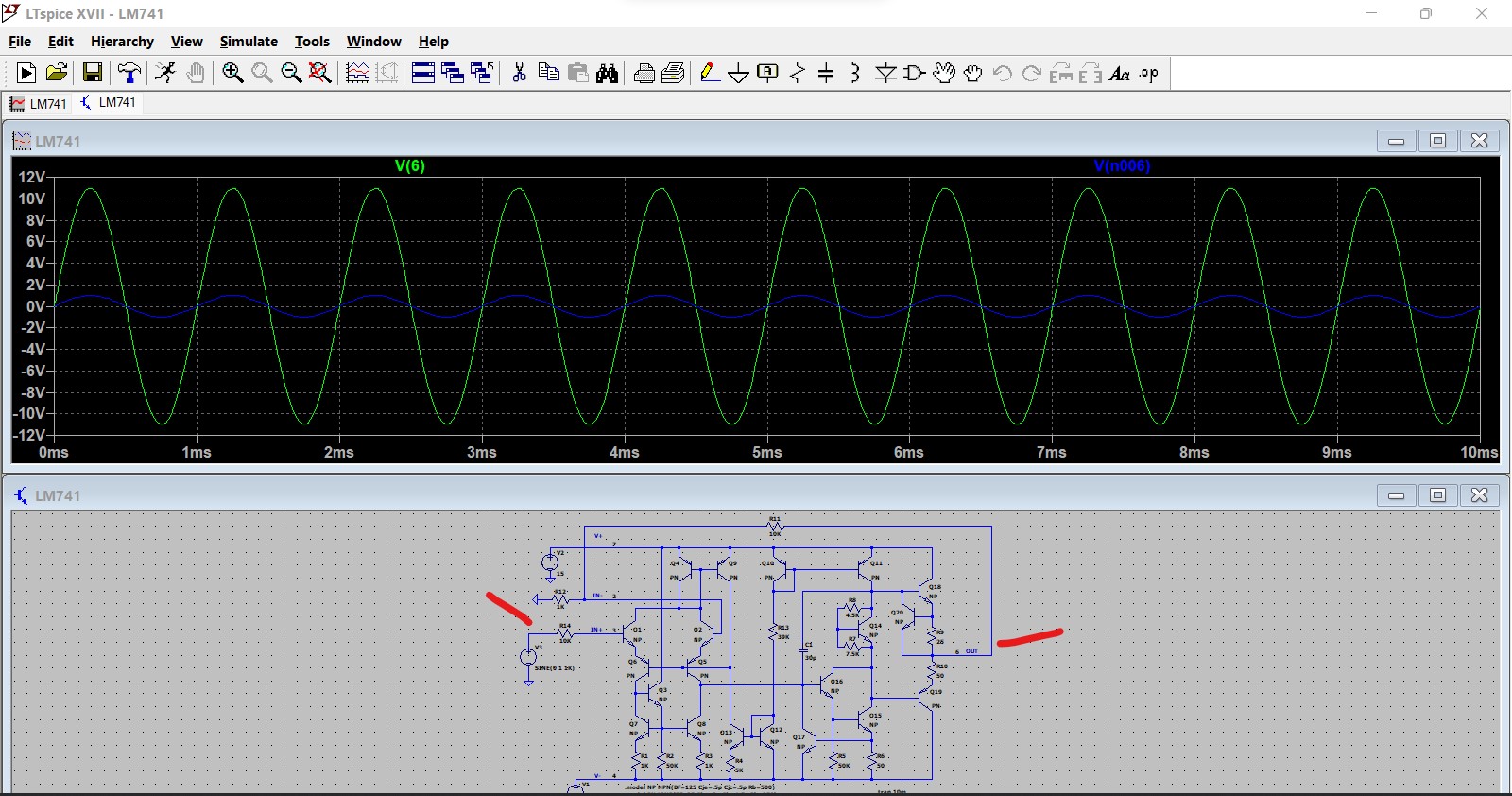Image resolution: width=1512 pixels, height=796 pixels.
Task: Open the View menu
Action: [x=186, y=42]
